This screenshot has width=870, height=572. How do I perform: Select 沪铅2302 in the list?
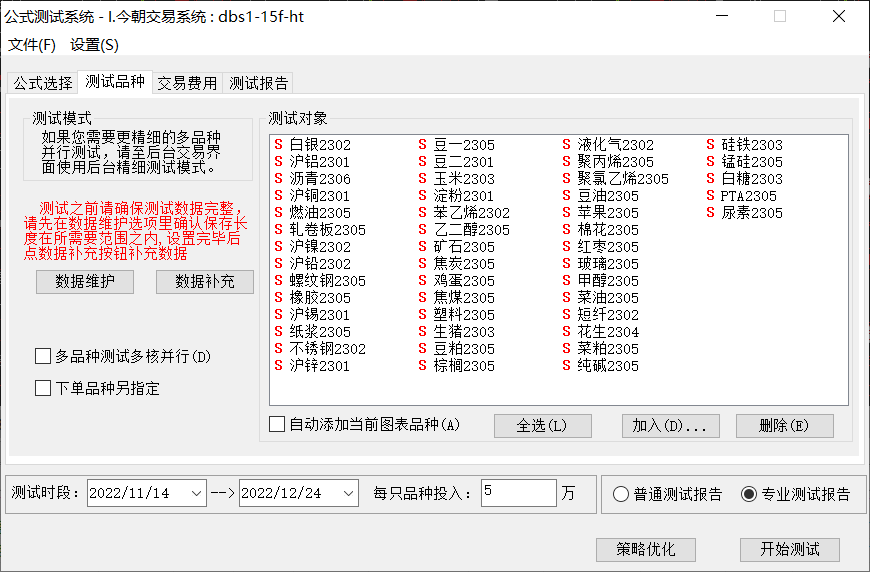click(320, 264)
